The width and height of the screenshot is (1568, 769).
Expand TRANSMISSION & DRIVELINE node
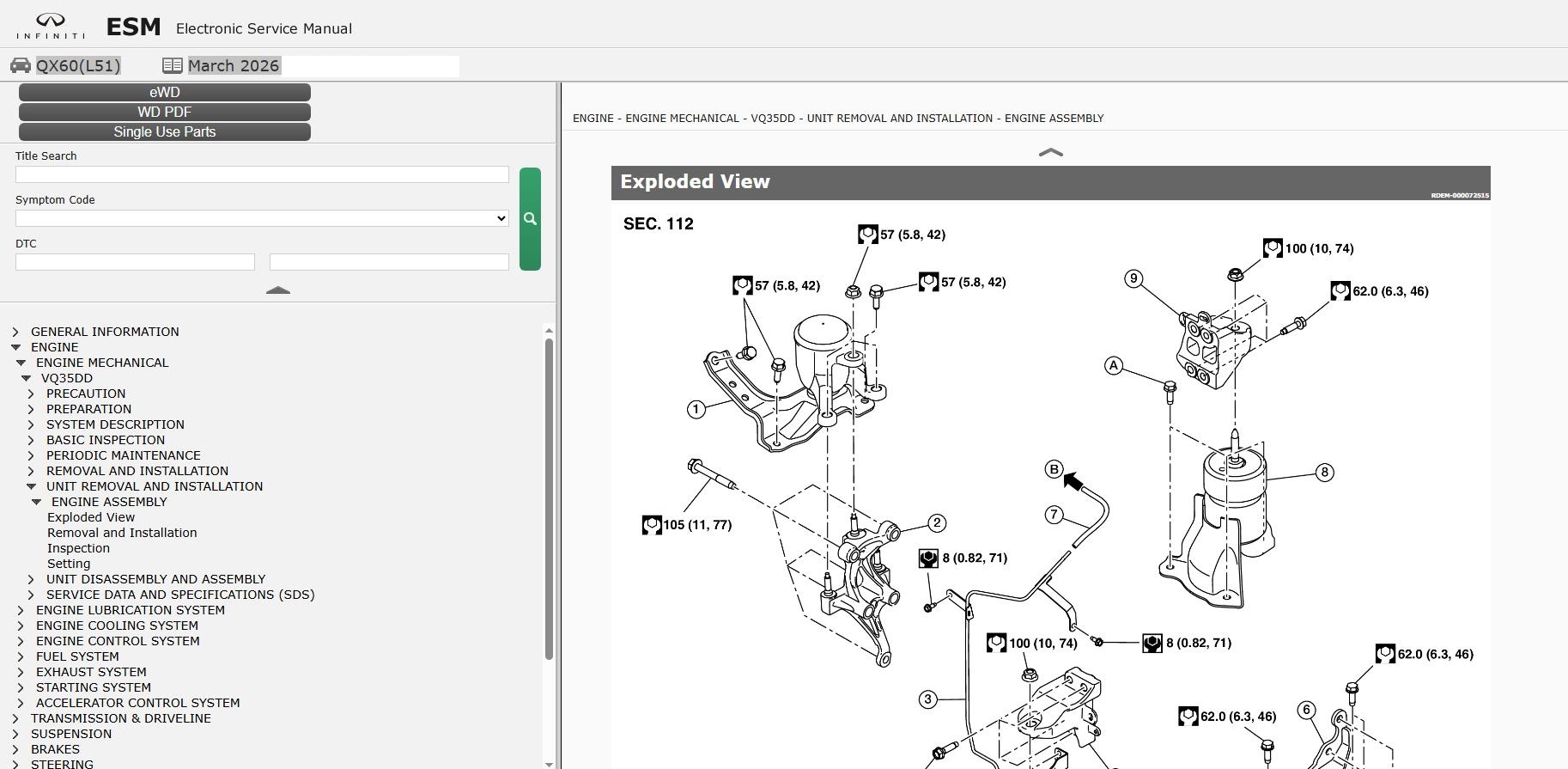pos(15,718)
